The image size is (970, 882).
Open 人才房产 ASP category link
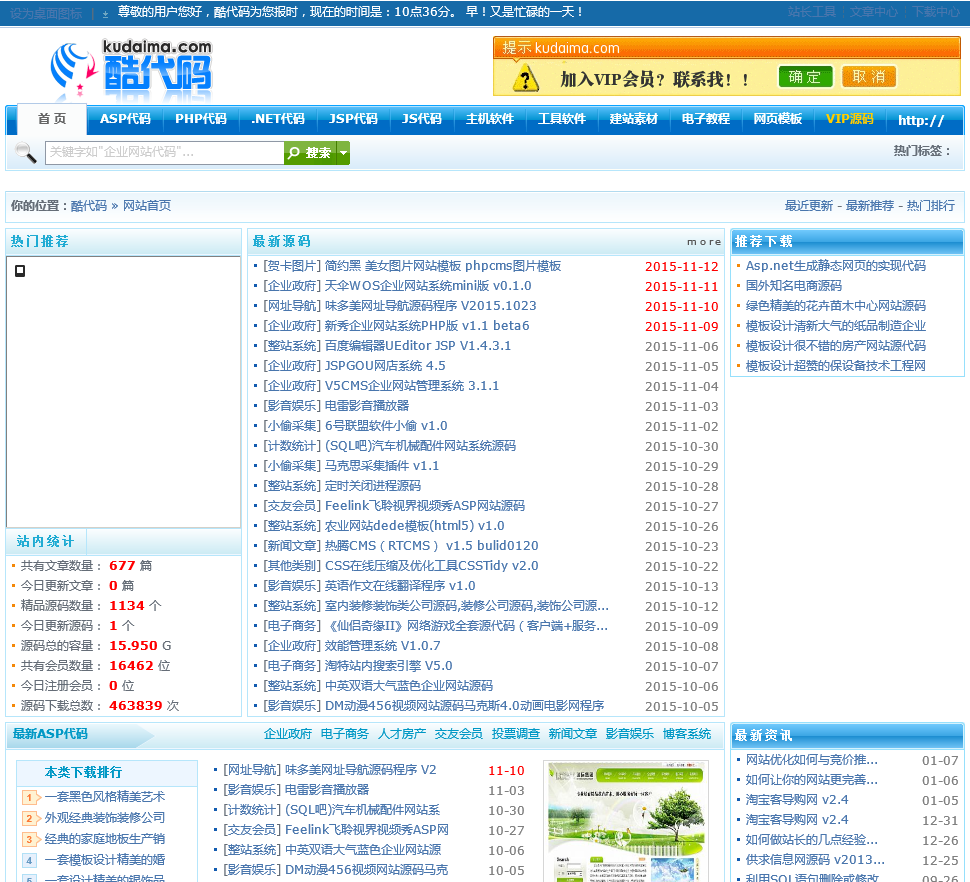[x=402, y=734]
